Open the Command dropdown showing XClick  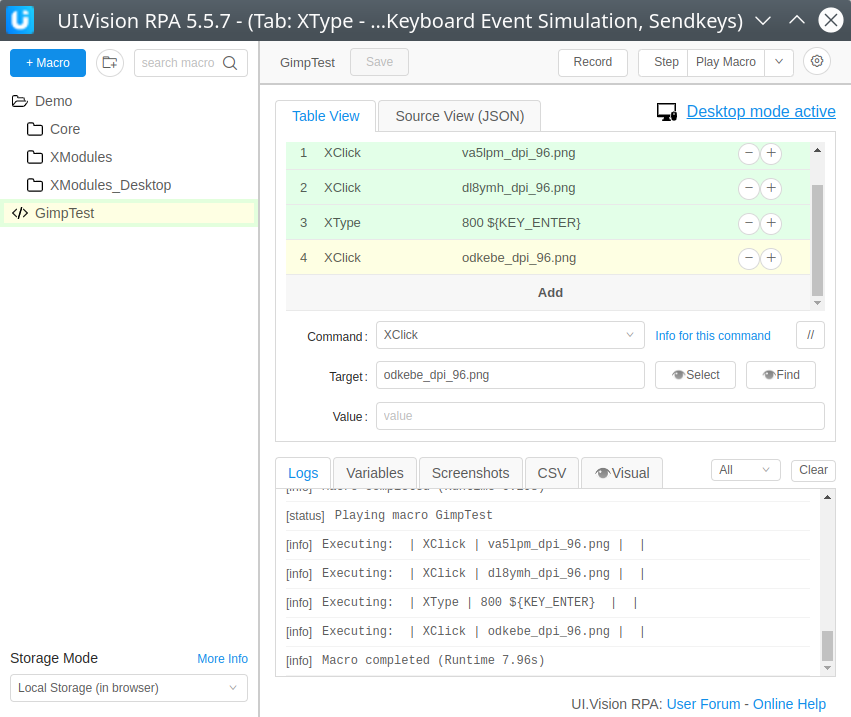click(510, 336)
